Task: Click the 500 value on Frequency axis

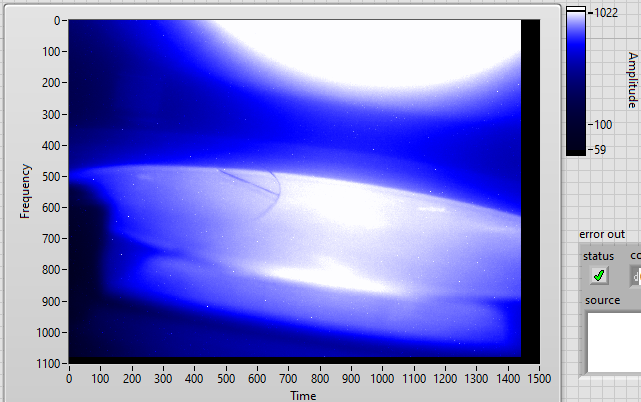Action: pos(52,177)
